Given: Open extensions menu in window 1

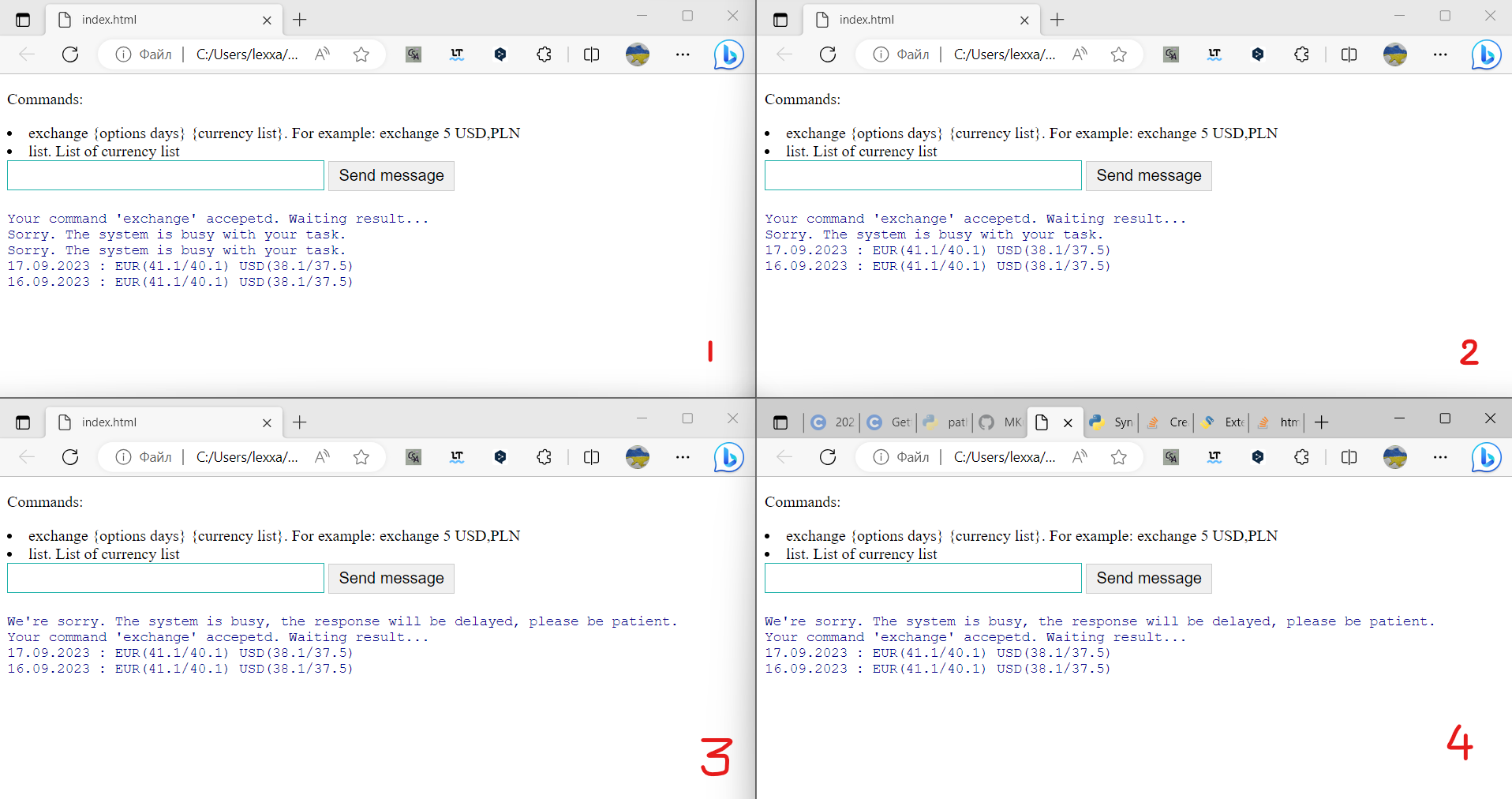Looking at the screenshot, I should click(x=545, y=54).
